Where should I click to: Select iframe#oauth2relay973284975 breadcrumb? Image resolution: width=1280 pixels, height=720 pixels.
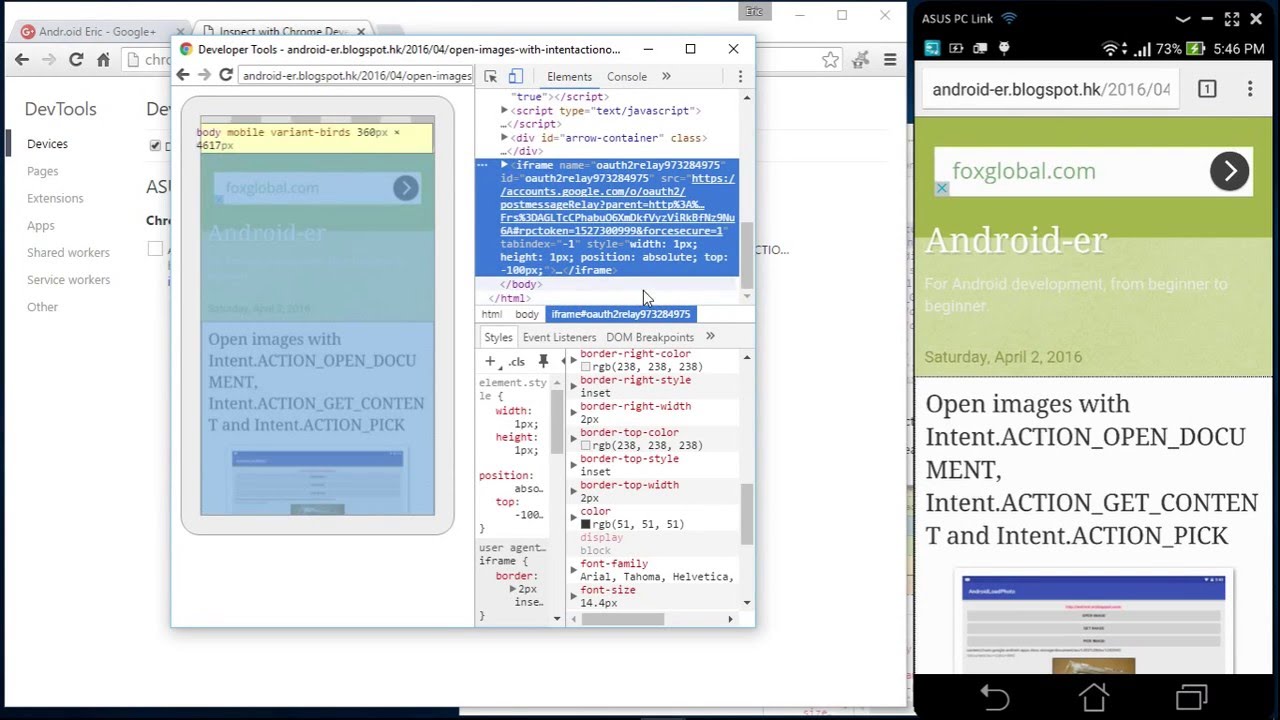pyautogui.click(x=621, y=314)
